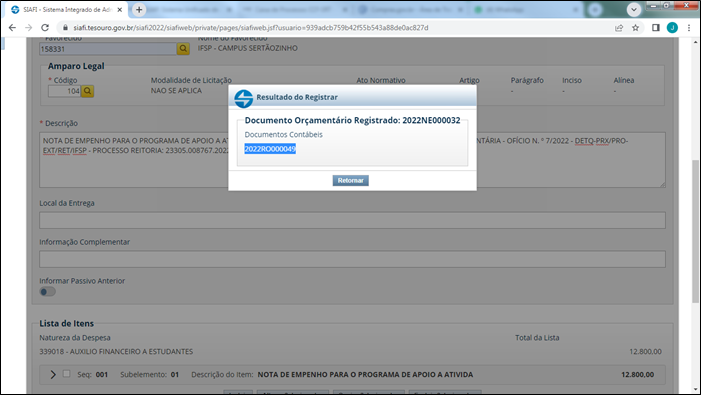Image resolution: width=701 pixels, height=395 pixels.
Task: Toggle the browser side panel icon
Action: (656, 28)
